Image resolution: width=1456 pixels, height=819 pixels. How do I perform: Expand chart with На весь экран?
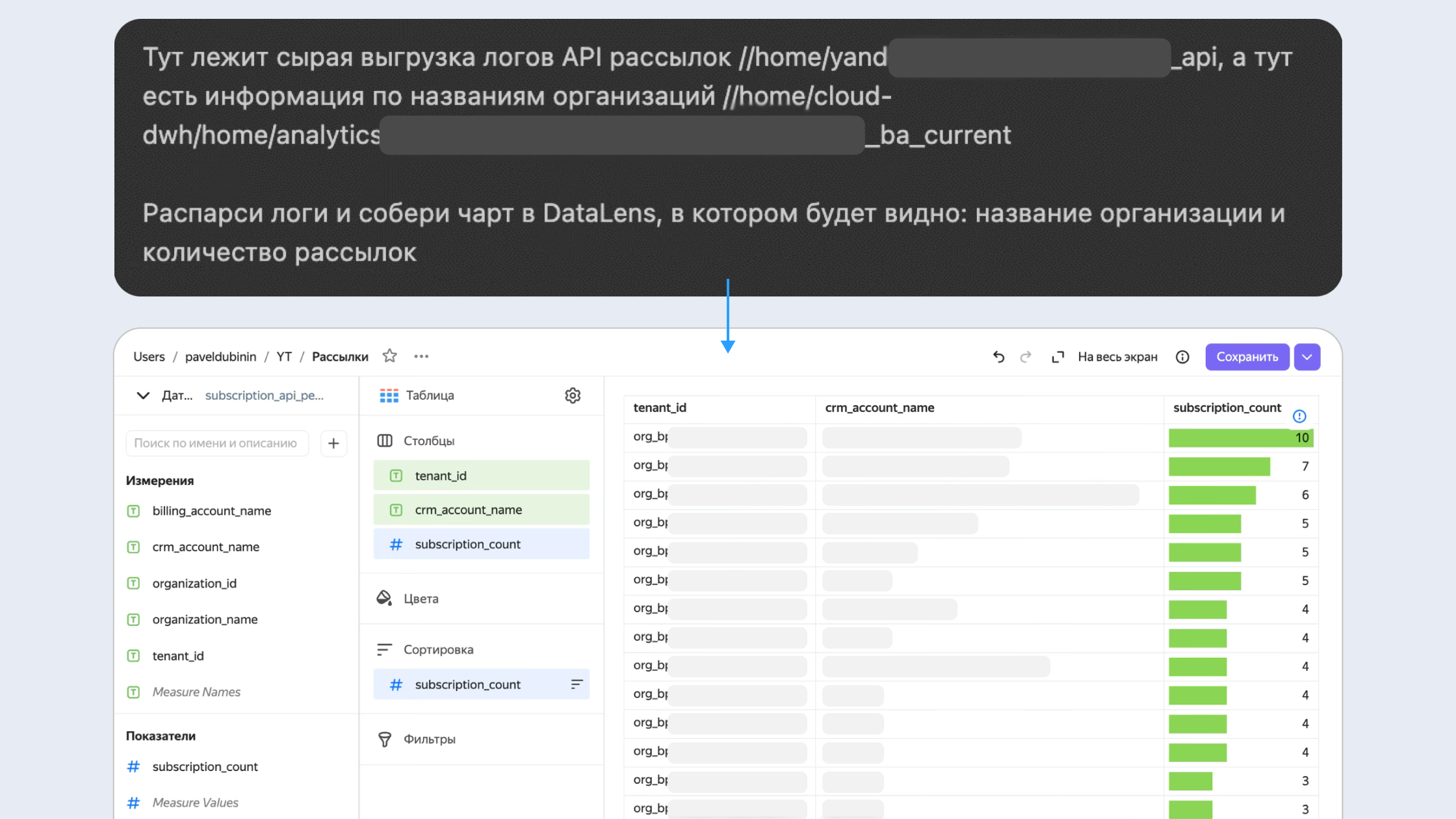(x=1104, y=357)
